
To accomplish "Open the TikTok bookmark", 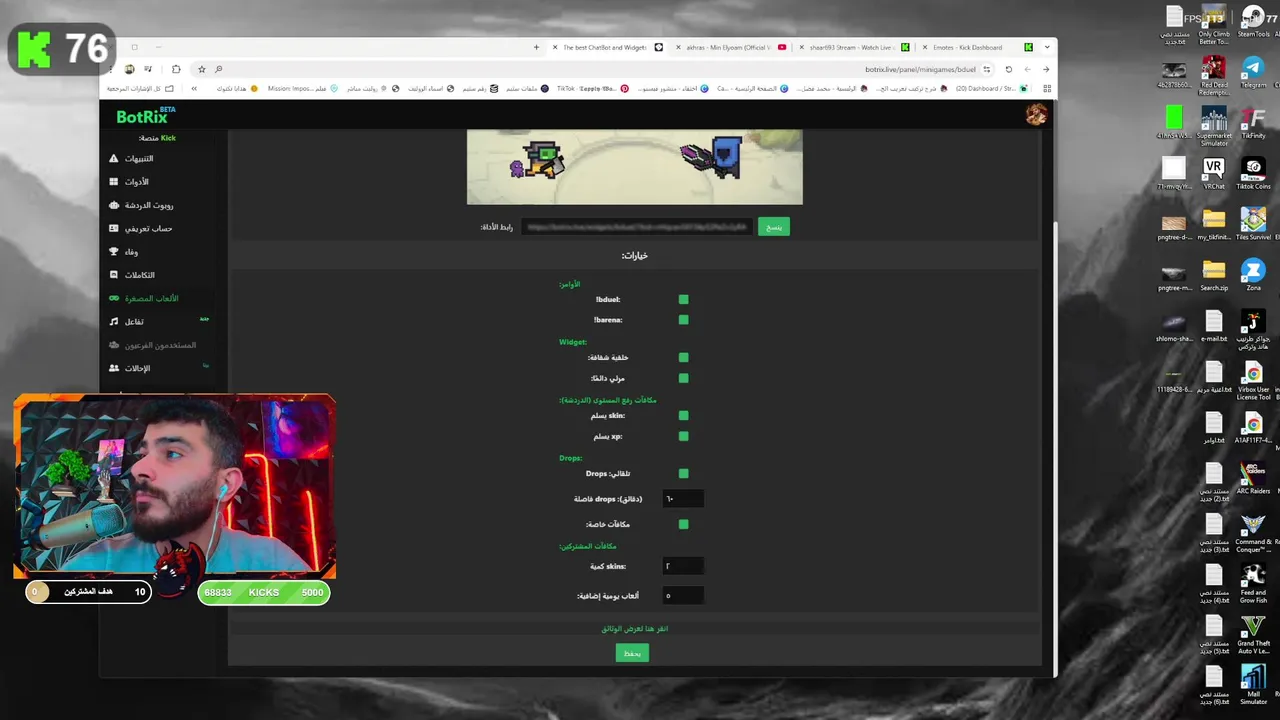I will 593,88.
